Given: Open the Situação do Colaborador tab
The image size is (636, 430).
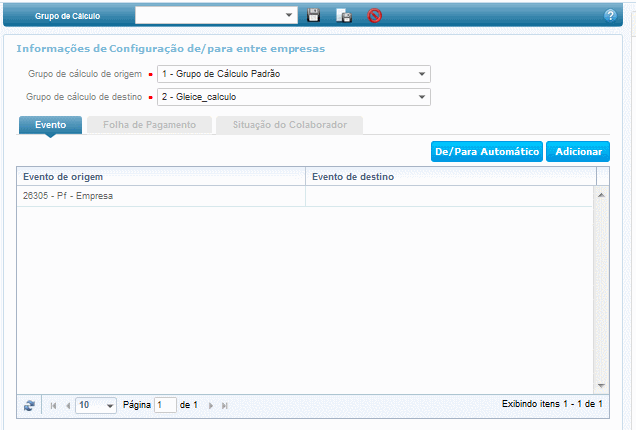Looking at the screenshot, I should click(x=289, y=125).
